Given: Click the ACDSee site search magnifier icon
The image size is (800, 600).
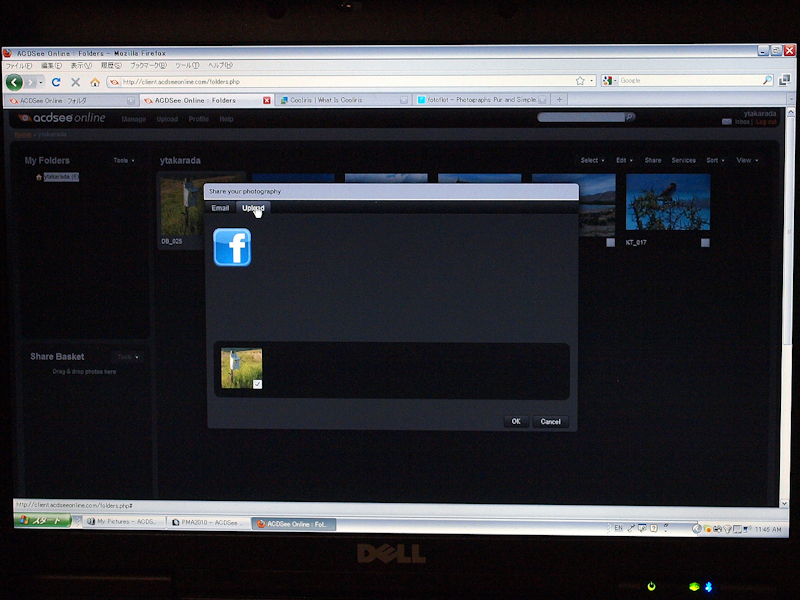Looking at the screenshot, I should pos(630,117).
